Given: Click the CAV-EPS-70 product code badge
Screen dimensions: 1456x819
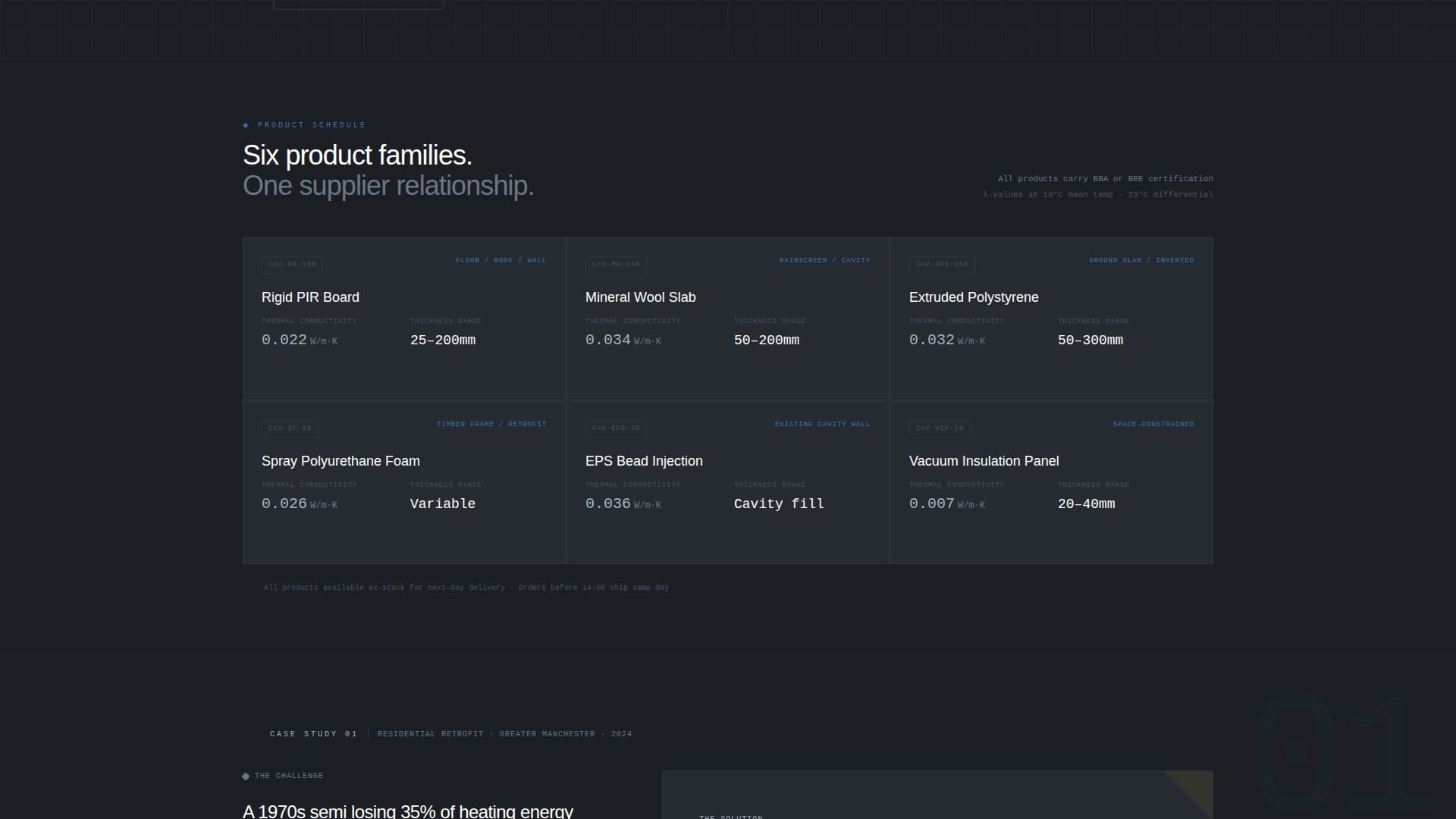Looking at the screenshot, I should click(x=616, y=428).
